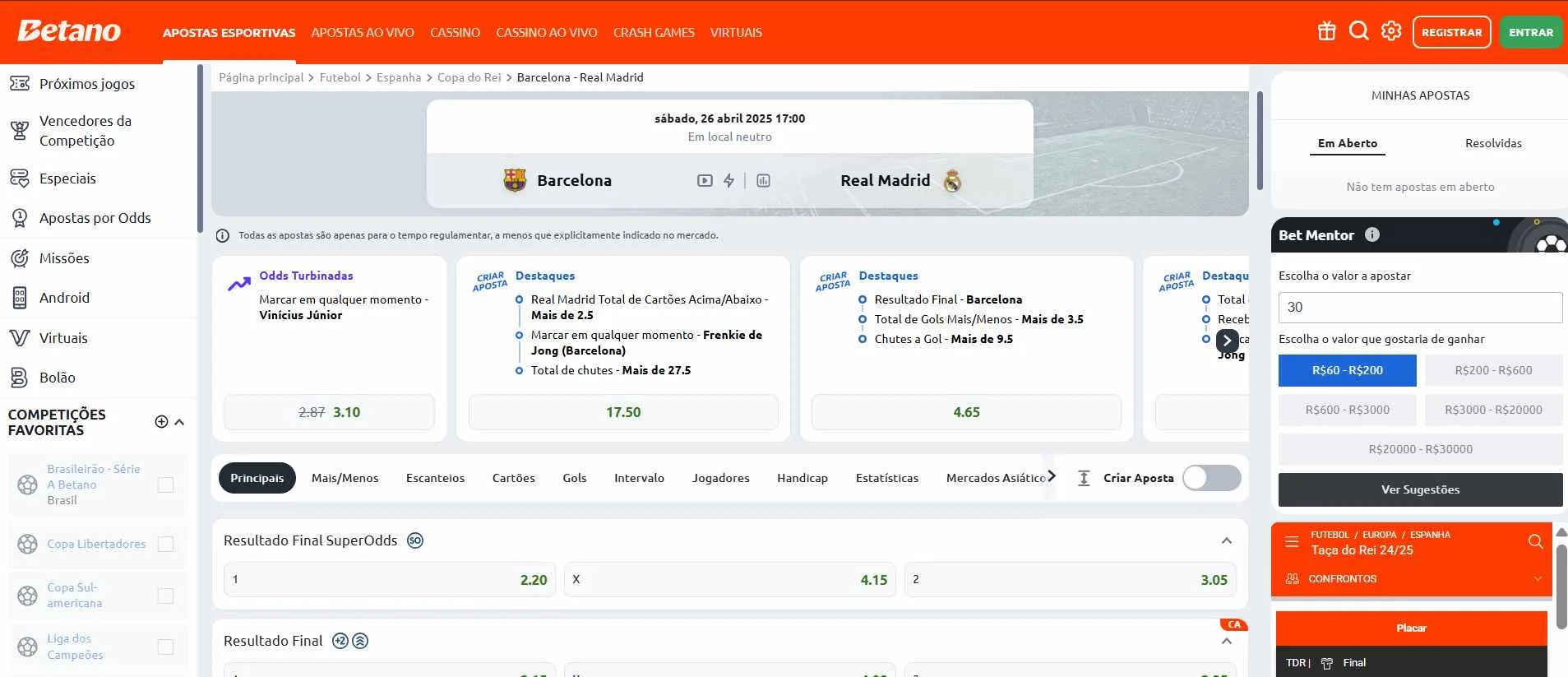The image size is (1568, 677).
Task: Open the settings gear icon
Action: pyautogui.click(x=1391, y=31)
